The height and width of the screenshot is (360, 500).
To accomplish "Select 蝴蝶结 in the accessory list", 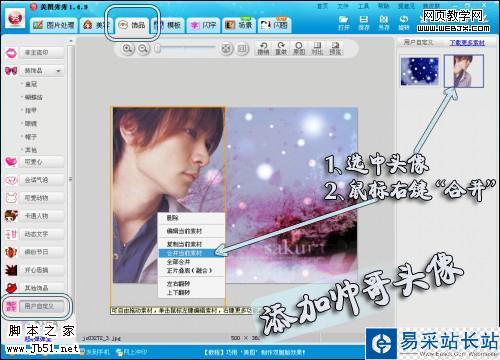I will click(x=33, y=97).
